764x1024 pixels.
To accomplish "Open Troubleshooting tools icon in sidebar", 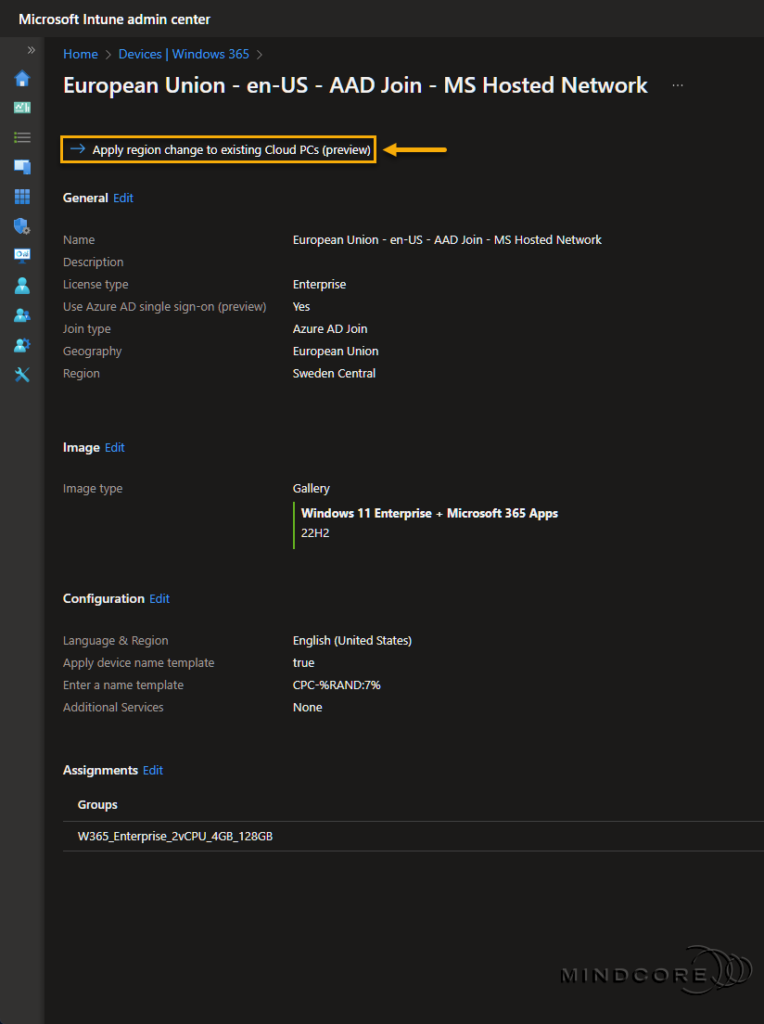I will pos(22,374).
